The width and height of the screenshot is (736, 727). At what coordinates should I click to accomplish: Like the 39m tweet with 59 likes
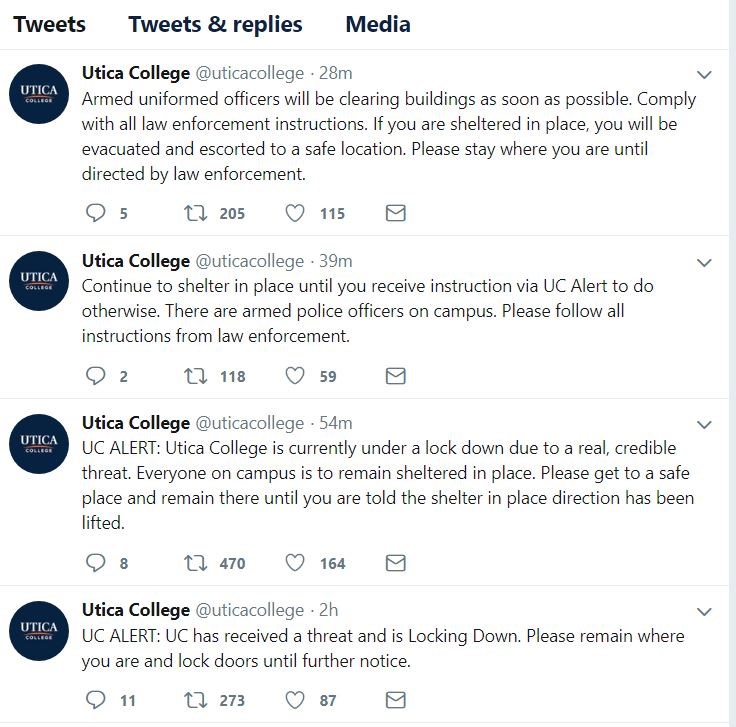pos(295,376)
